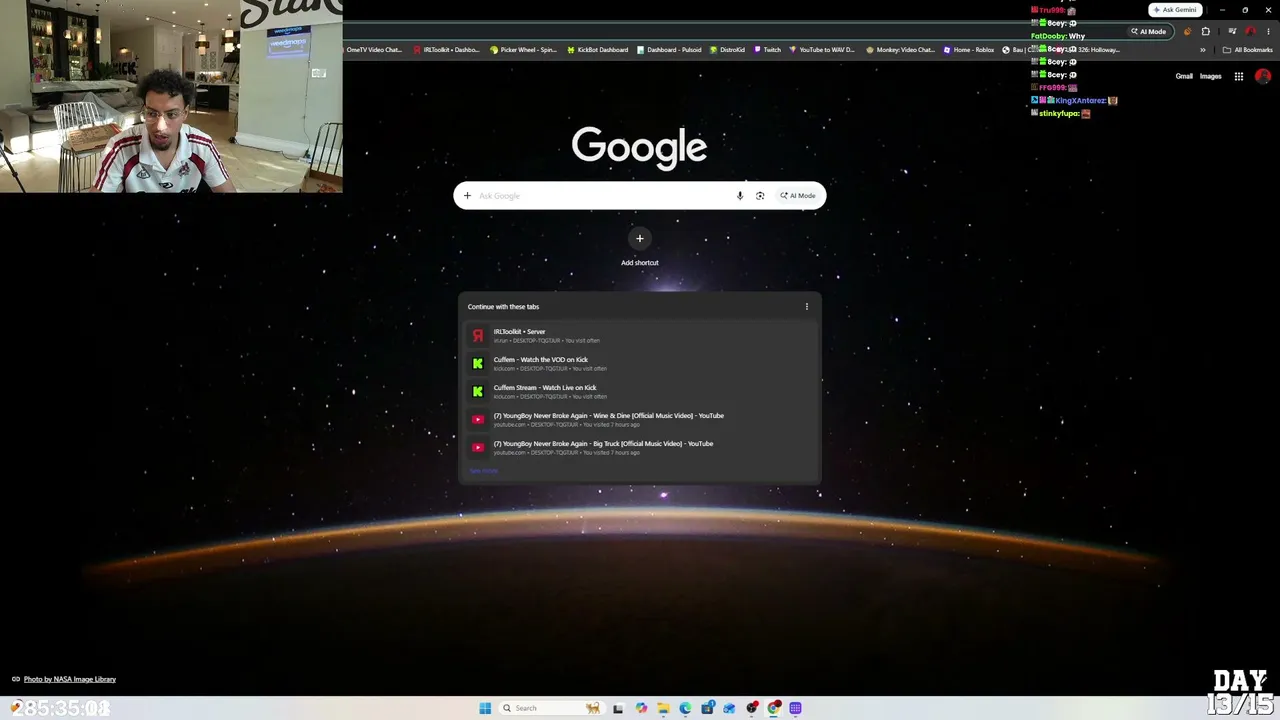The height and width of the screenshot is (720, 1280).
Task: Open the three-dot menu of Continue with these tabs
Action: pyautogui.click(x=807, y=307)
